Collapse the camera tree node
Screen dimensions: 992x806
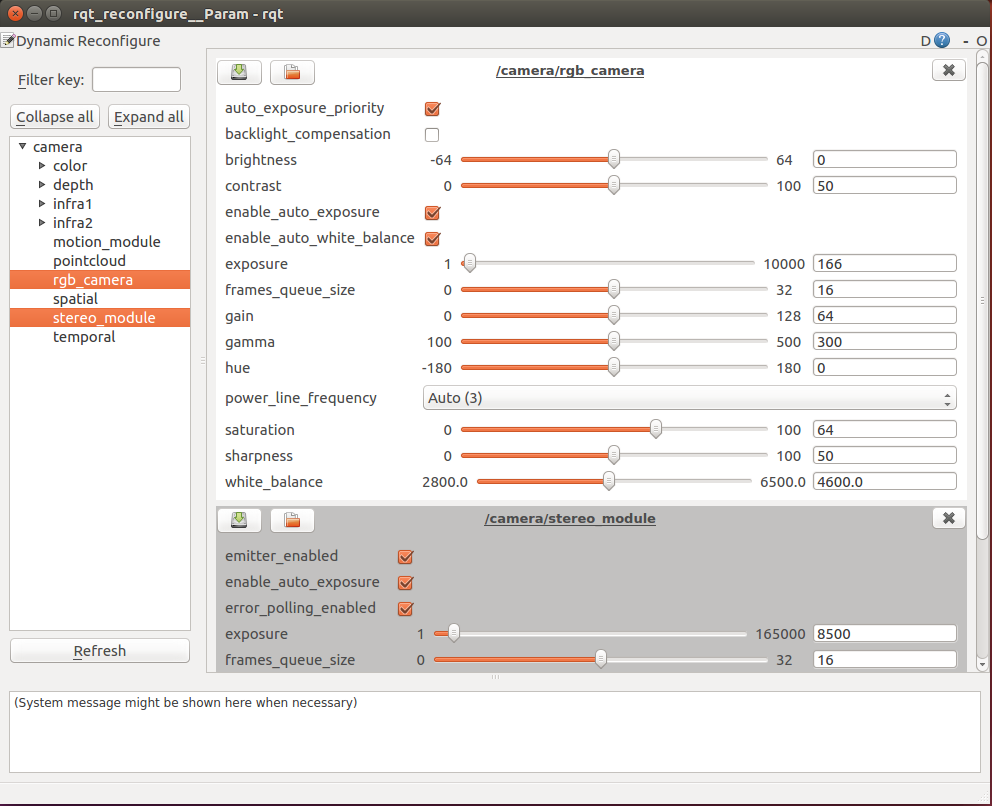tap(22, 147)
